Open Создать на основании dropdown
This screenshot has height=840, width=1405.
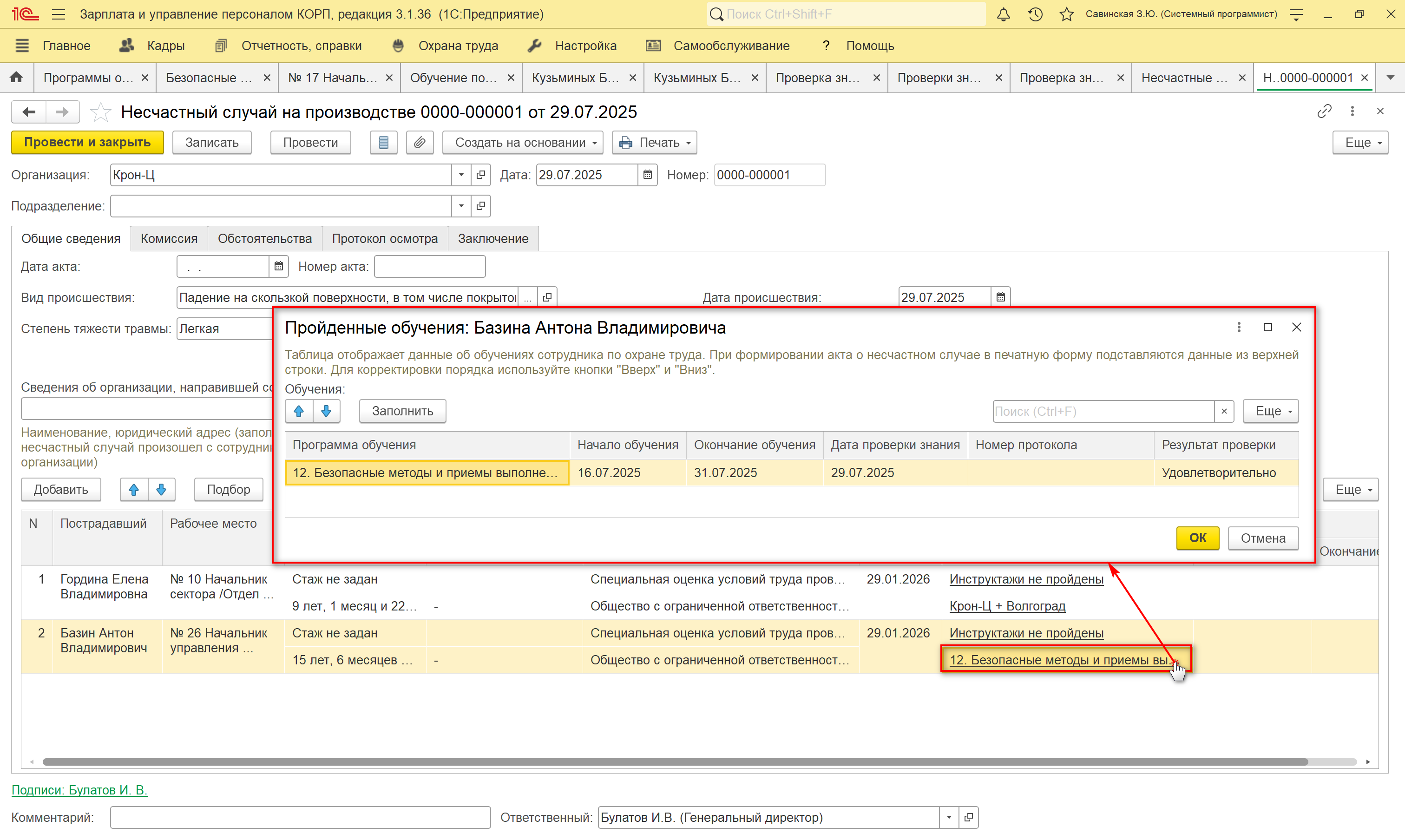pos(523,143)
